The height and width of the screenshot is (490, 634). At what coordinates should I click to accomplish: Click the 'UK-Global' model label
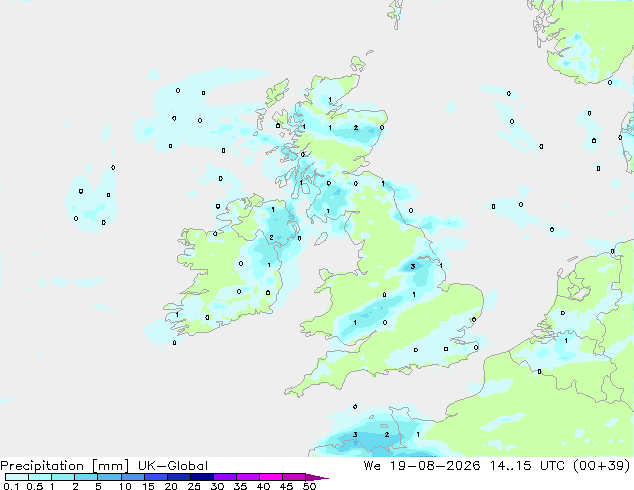point(173,466)
